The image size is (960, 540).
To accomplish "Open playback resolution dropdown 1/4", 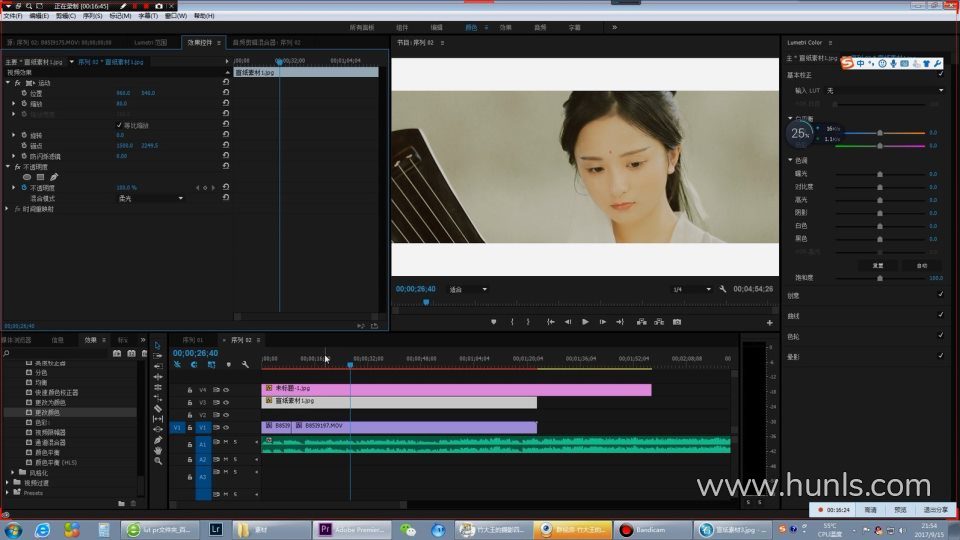I will coord(692,289).
